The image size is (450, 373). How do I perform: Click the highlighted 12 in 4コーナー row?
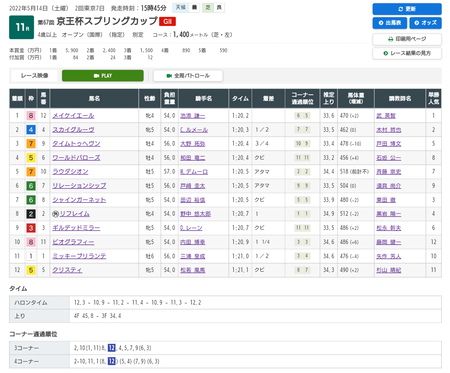pyautogui.click(x=112, y=361)
